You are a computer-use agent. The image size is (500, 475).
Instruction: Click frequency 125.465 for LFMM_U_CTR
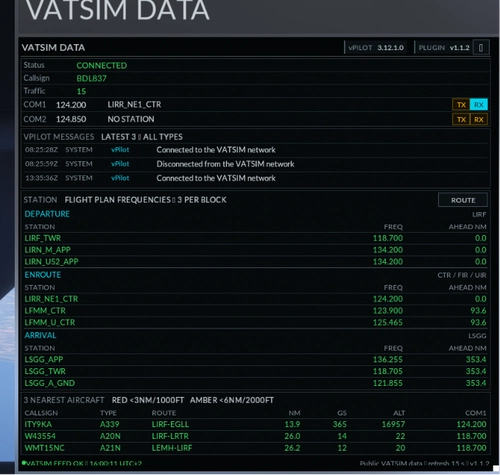pos(388,322)
